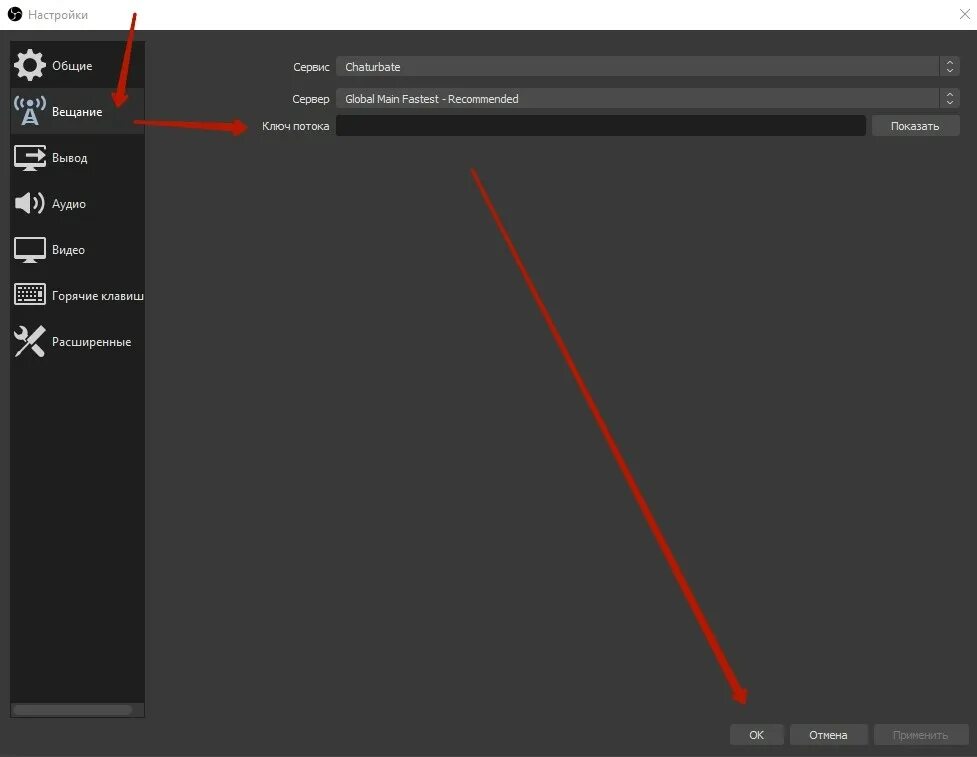Open the Вывод output monitor icon
Viewport: 977px width, 757px height.
click(29, 158)
